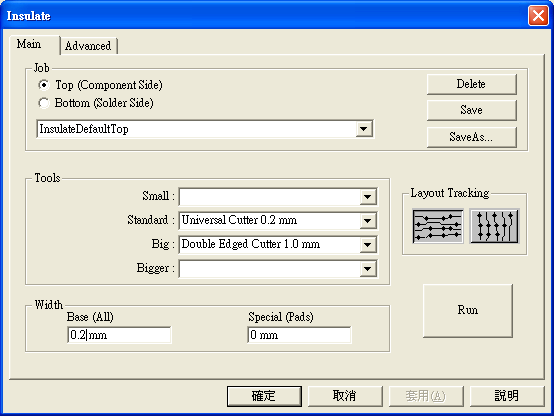Viewport: 554px width, 416px height.
Task: Click the SaveAs... button
Action: [471, 137]
